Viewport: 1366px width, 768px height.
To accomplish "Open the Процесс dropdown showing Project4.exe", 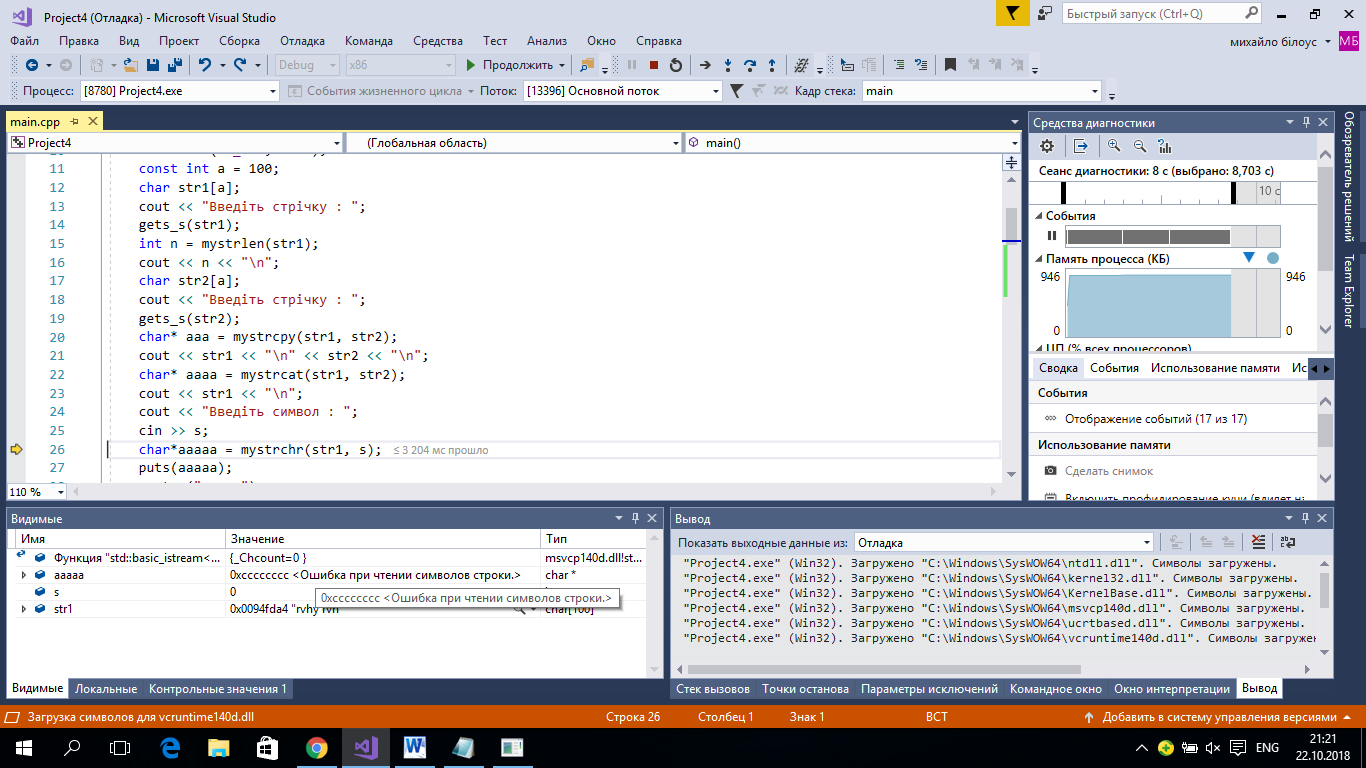I will (x=273, y=91).
